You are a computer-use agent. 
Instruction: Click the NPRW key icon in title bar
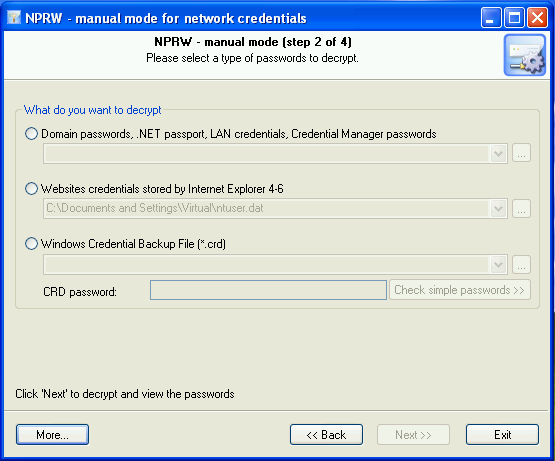click(14, 18)
